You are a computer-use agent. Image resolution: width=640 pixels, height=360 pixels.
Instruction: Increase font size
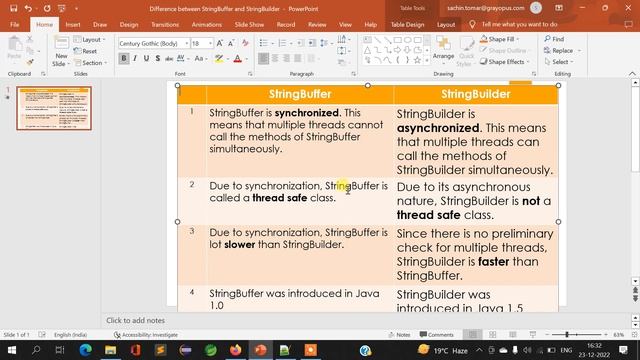(x=220, y=43)
